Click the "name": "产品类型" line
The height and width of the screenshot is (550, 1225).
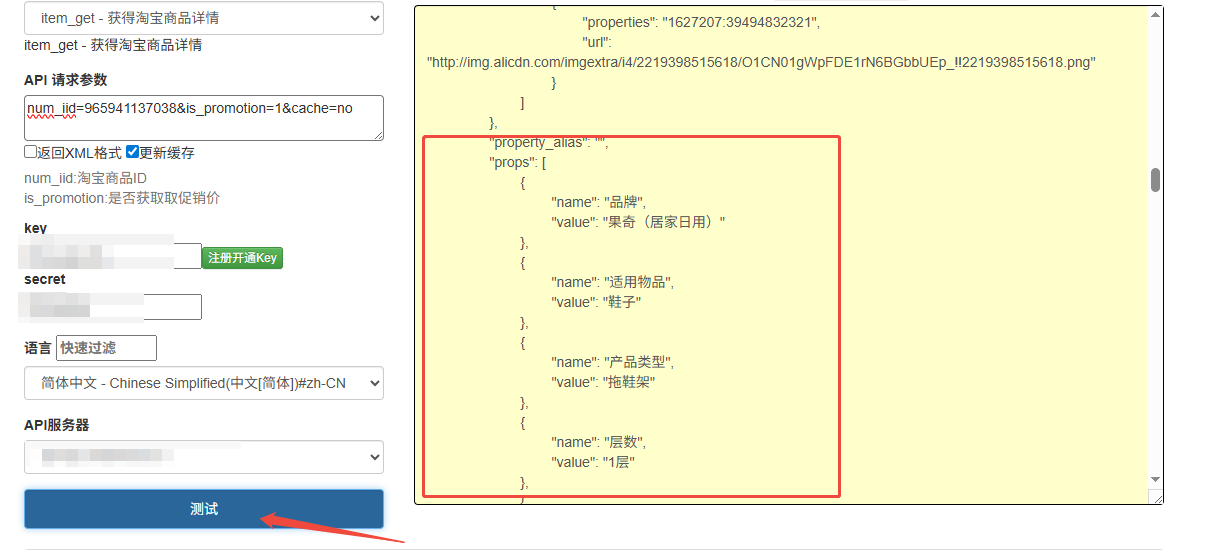[x=613, y=362]
